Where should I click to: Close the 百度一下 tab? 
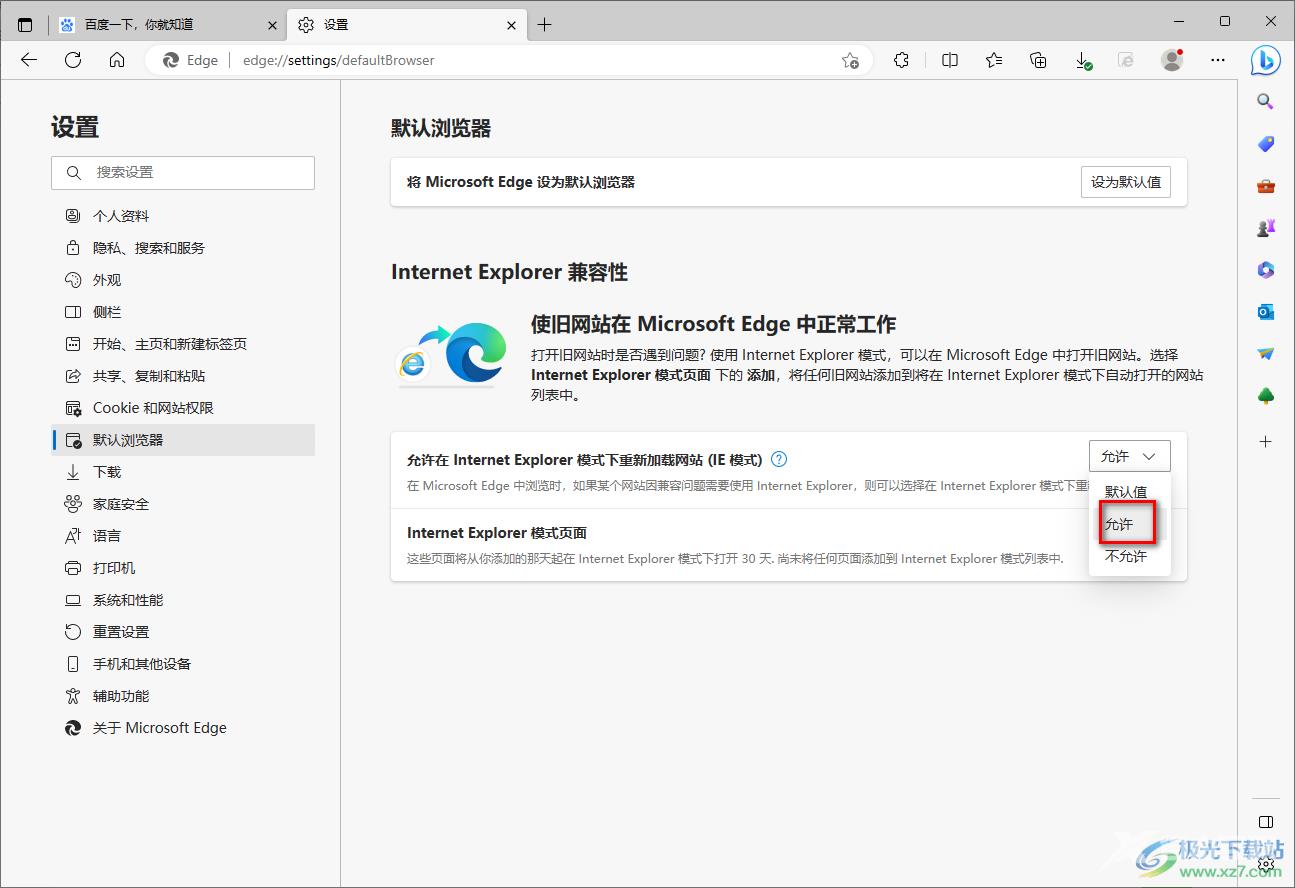(x=272, y=25)
